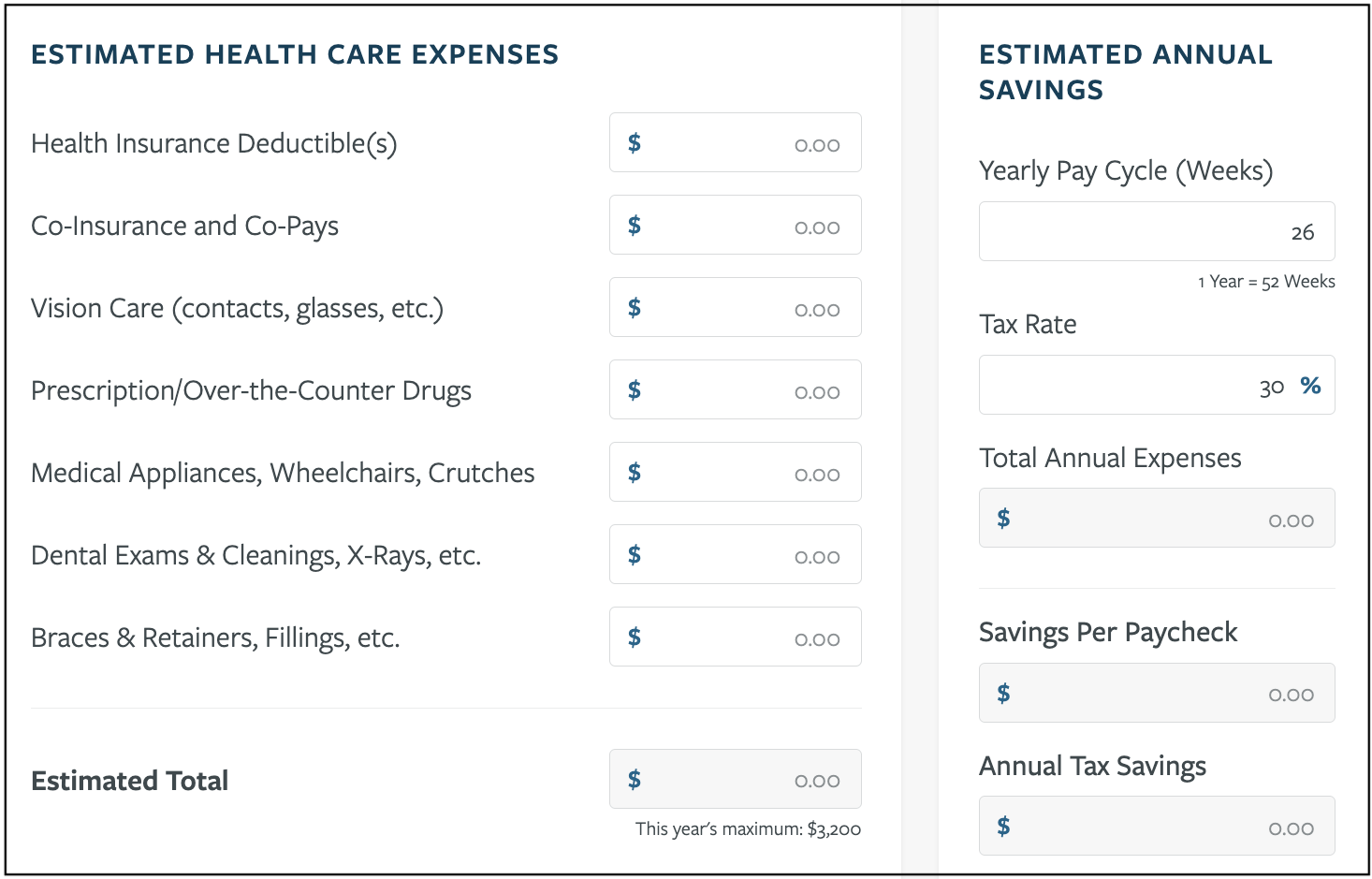Image resolution: width=1372 pixels, height=879 pixels.
Task: Click the Annual Tax Savings value field
Action: 1157,827
